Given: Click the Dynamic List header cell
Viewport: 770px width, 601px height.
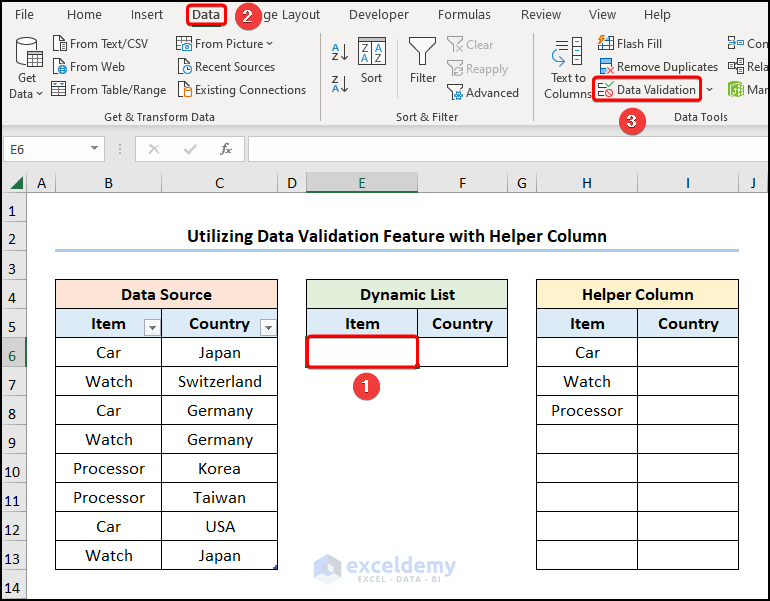Looking at the screenshot, I should point(407,294).
